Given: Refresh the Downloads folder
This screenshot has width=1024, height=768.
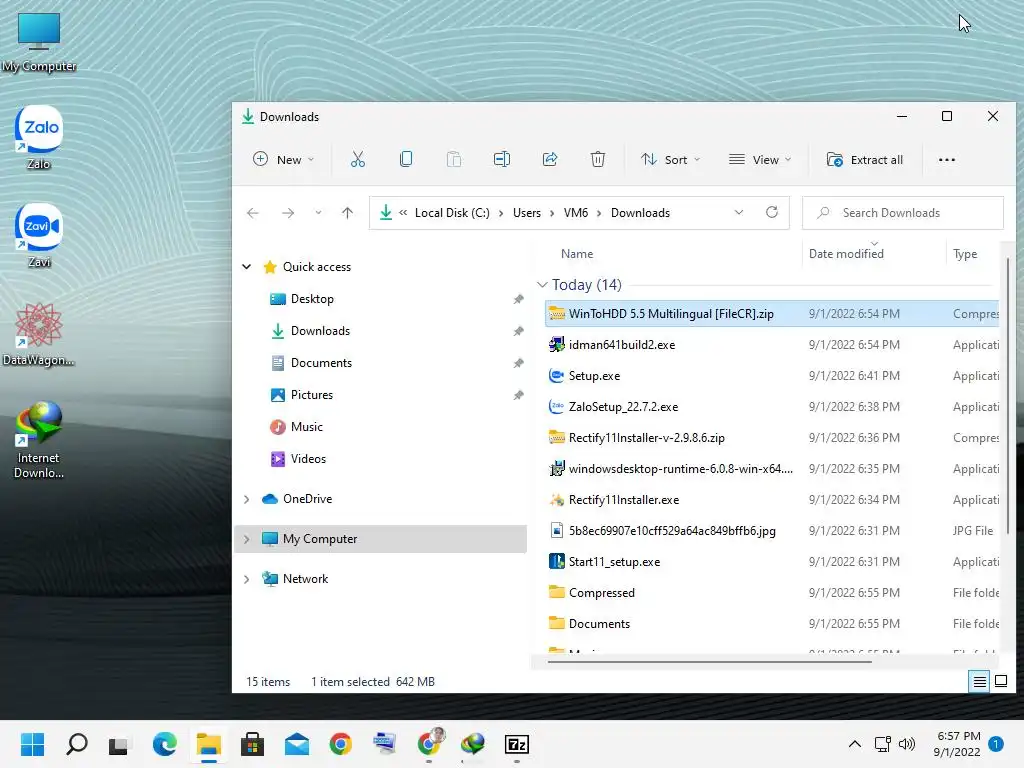Looking at the screenshot, I should (772, 212).
